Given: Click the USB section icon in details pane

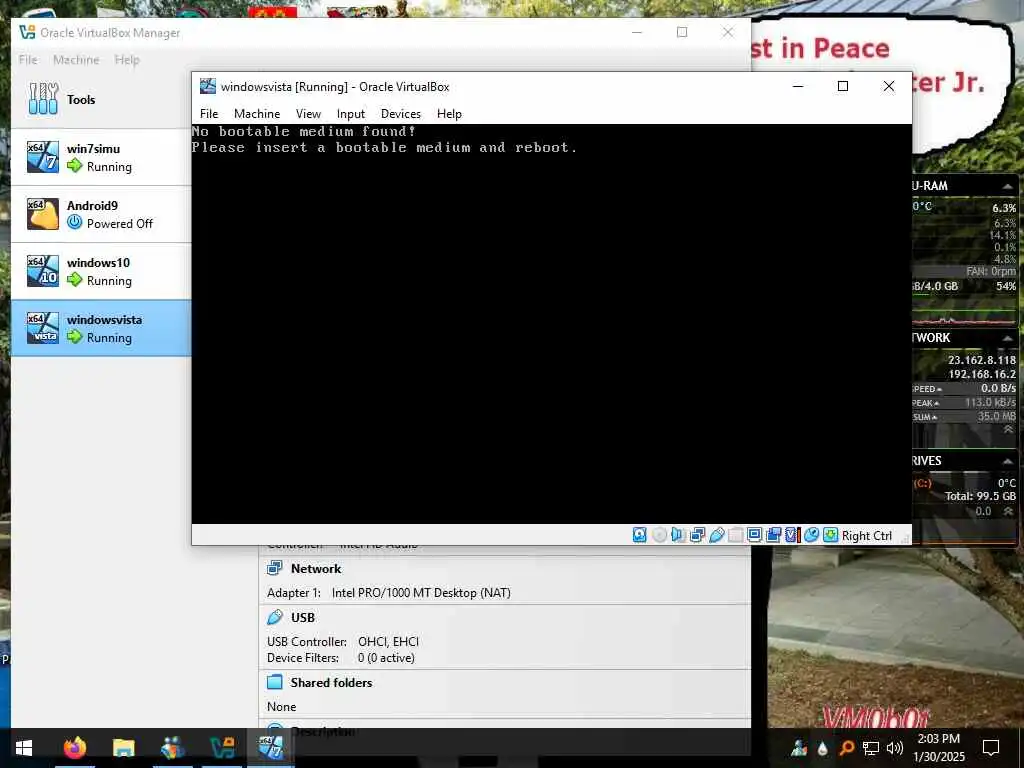Looking at the screenshot, I should point(275,617).
